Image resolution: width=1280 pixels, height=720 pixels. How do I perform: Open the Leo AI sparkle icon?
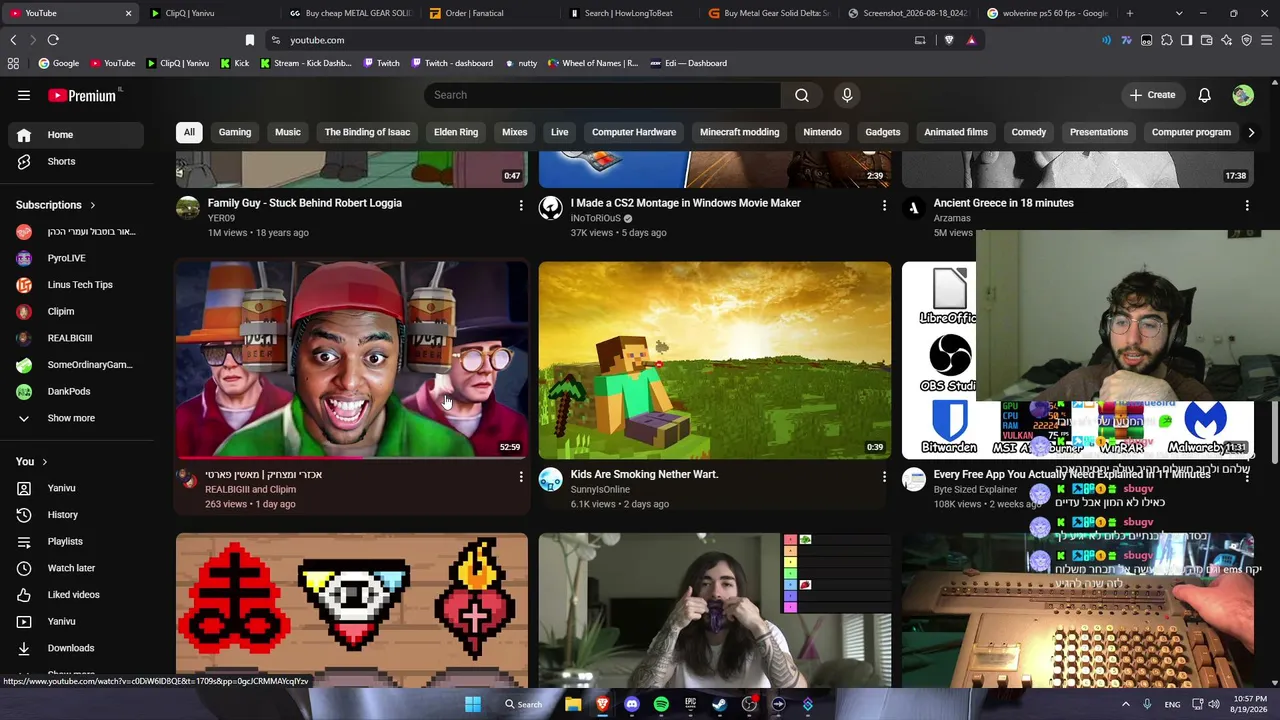click(x=1226, y=40)
